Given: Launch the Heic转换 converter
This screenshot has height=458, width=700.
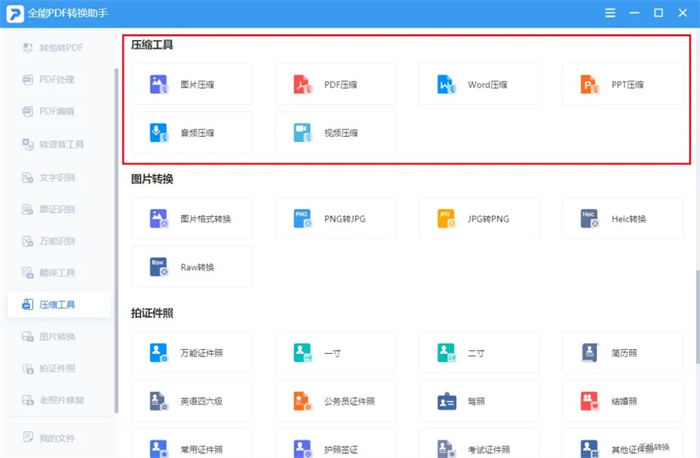Looking at the screenshot, I should [622, 218].
